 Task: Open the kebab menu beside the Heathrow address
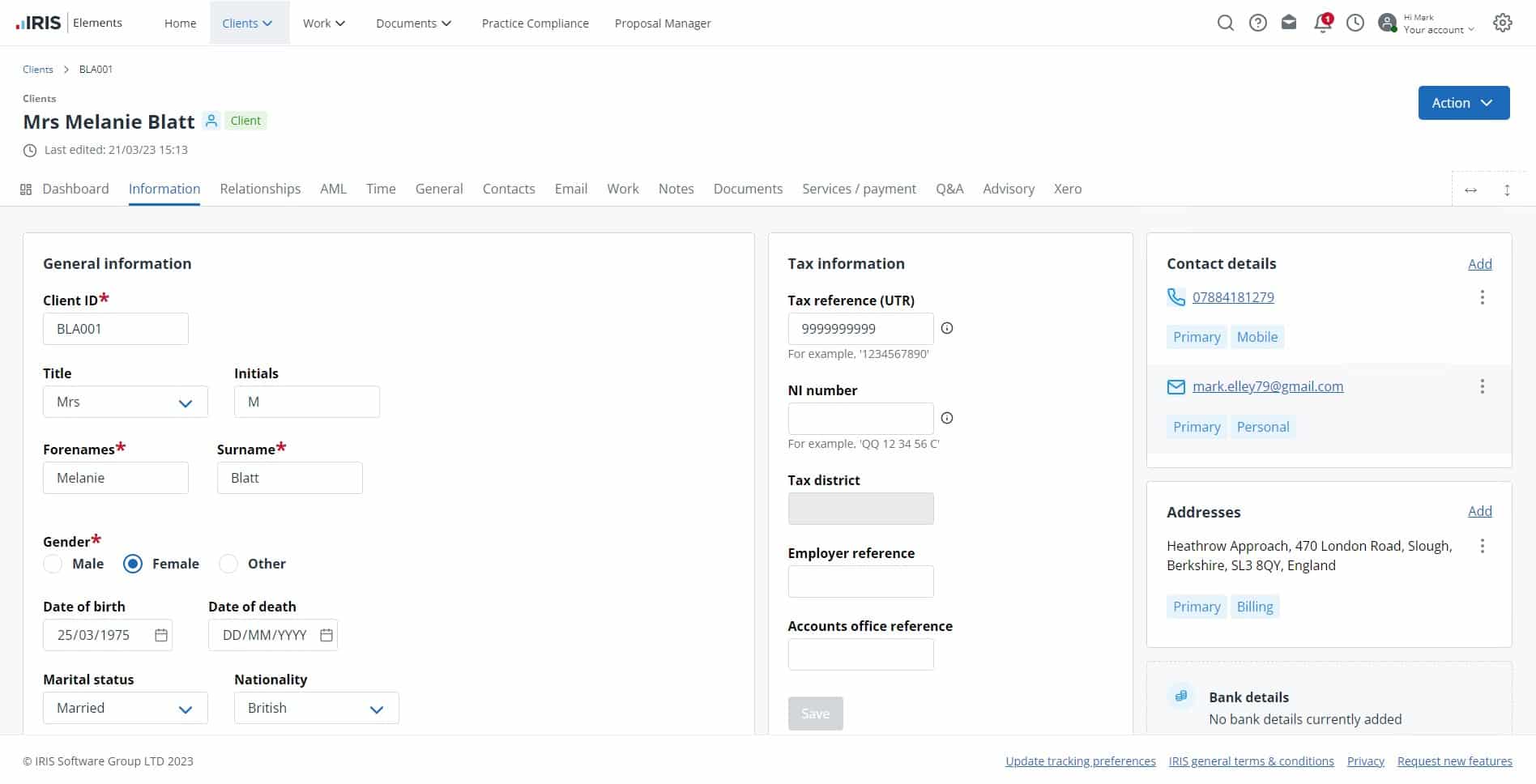point(1483,546)
